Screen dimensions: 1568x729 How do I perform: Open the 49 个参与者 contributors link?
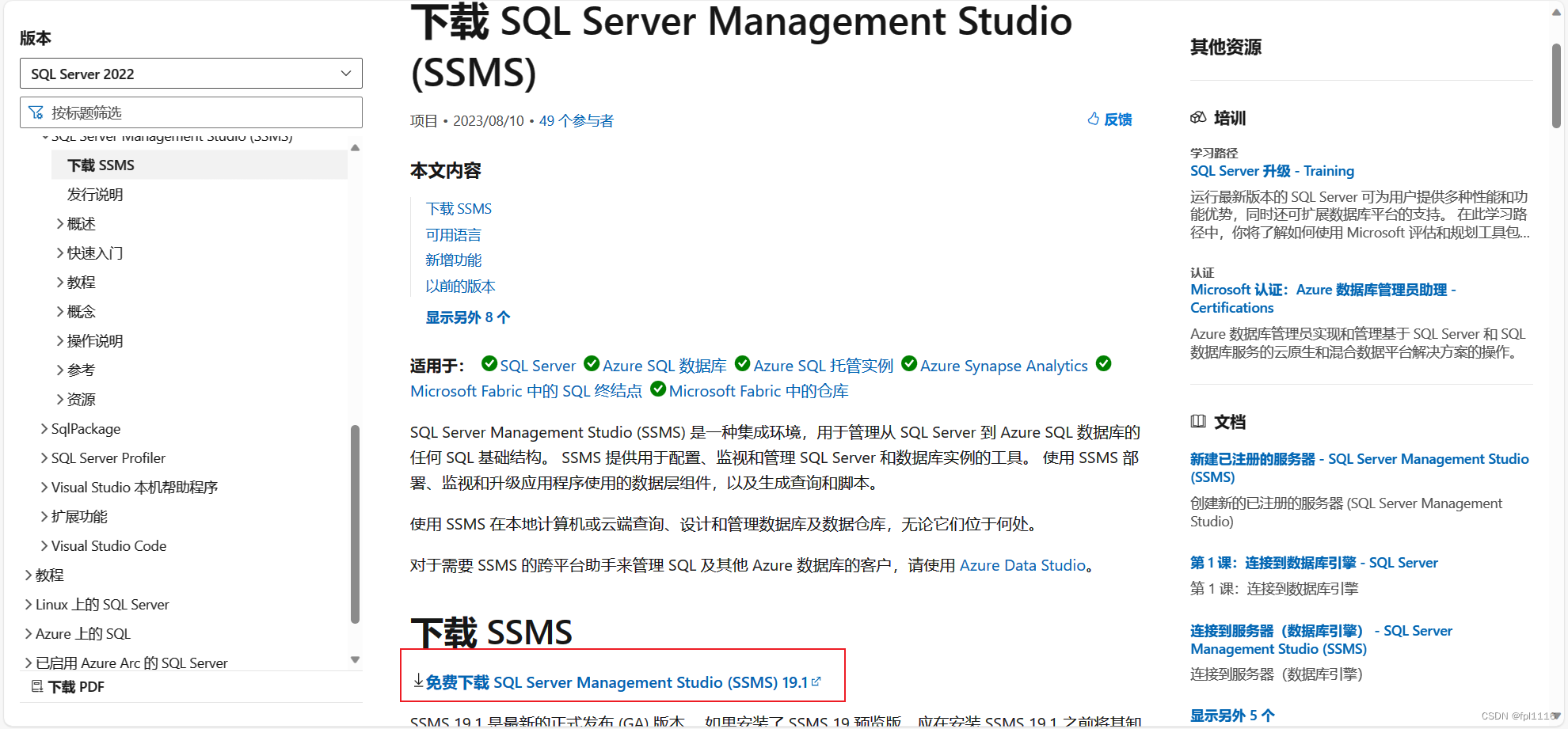(x=577, y=121)
